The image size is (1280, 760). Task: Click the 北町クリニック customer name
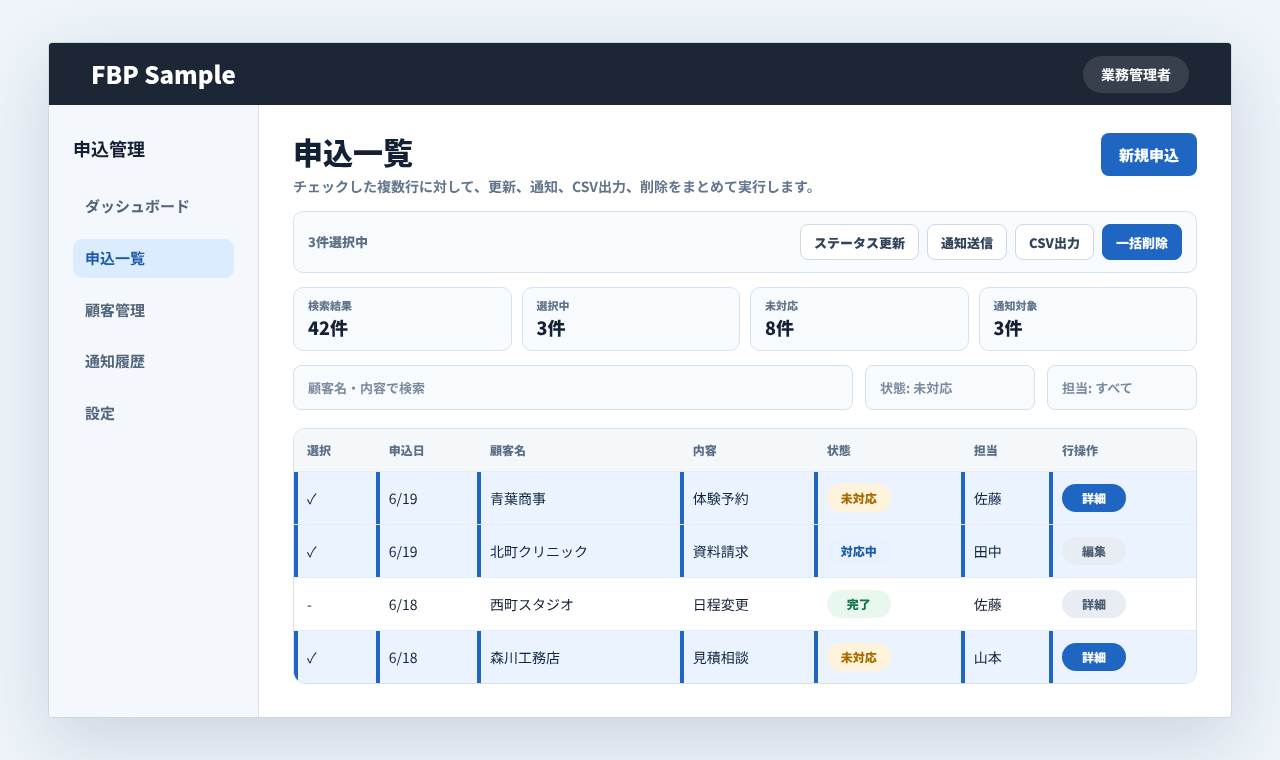click(539, 551)
